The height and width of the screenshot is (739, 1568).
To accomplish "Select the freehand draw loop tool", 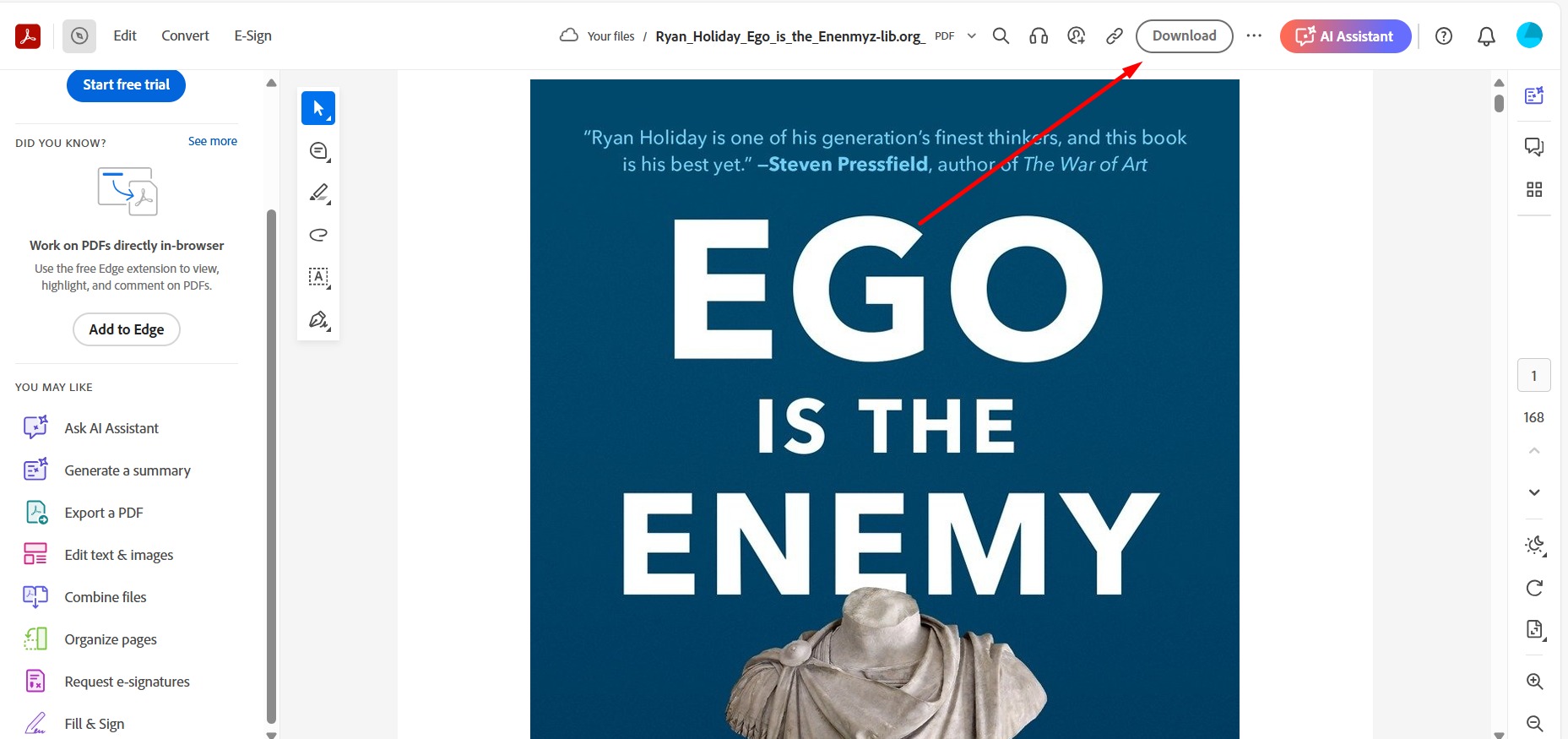I will pyautogui.click(x=318, y=235).
